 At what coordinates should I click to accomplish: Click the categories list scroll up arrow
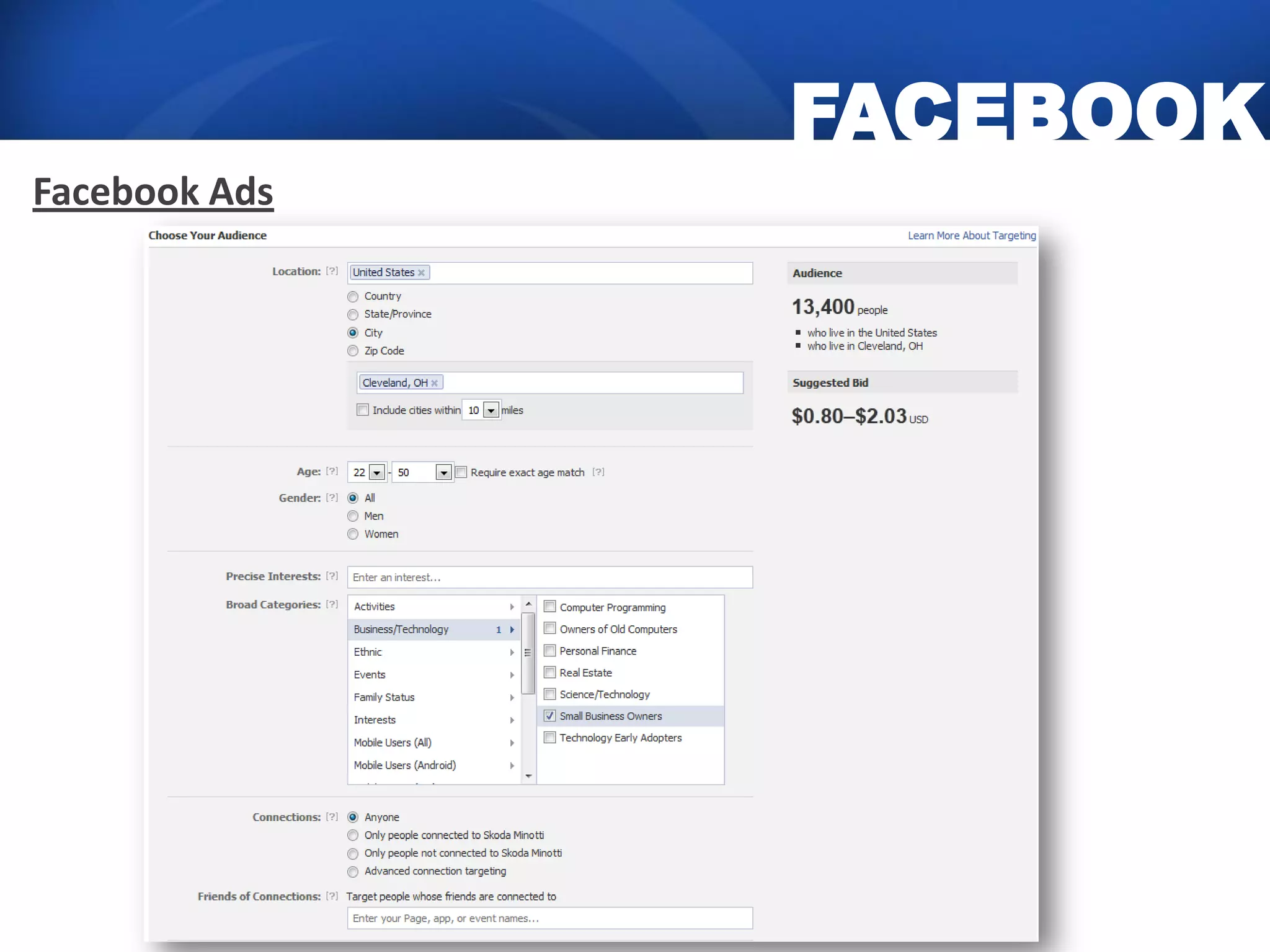528,604
